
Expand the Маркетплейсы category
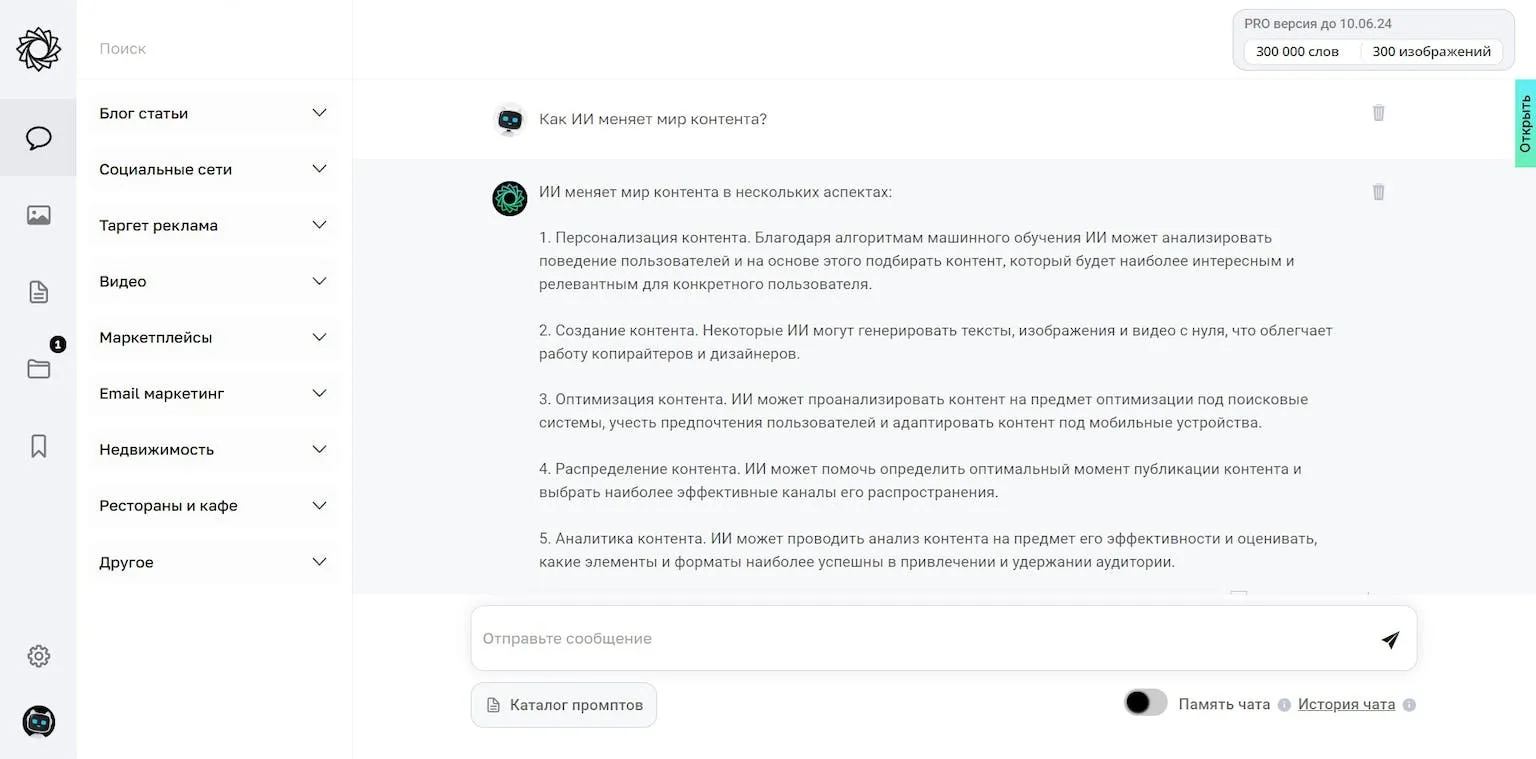(214, 337)
